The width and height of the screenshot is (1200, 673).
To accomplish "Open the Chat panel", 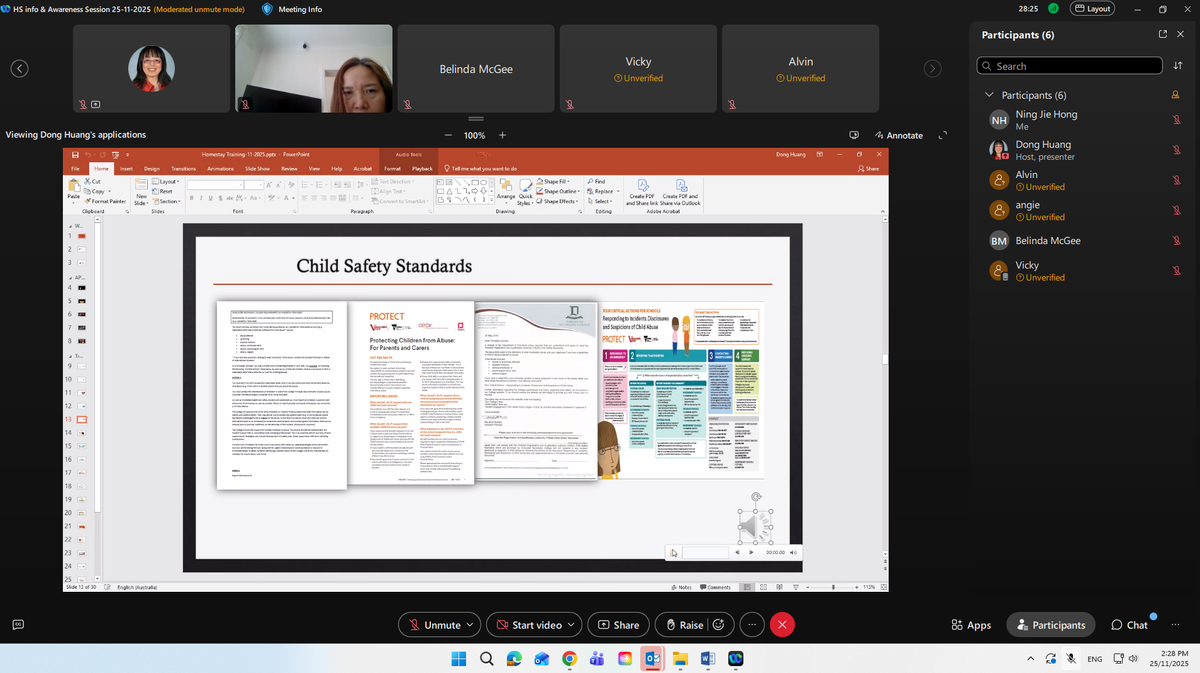I will click(x=1130, y=625).
